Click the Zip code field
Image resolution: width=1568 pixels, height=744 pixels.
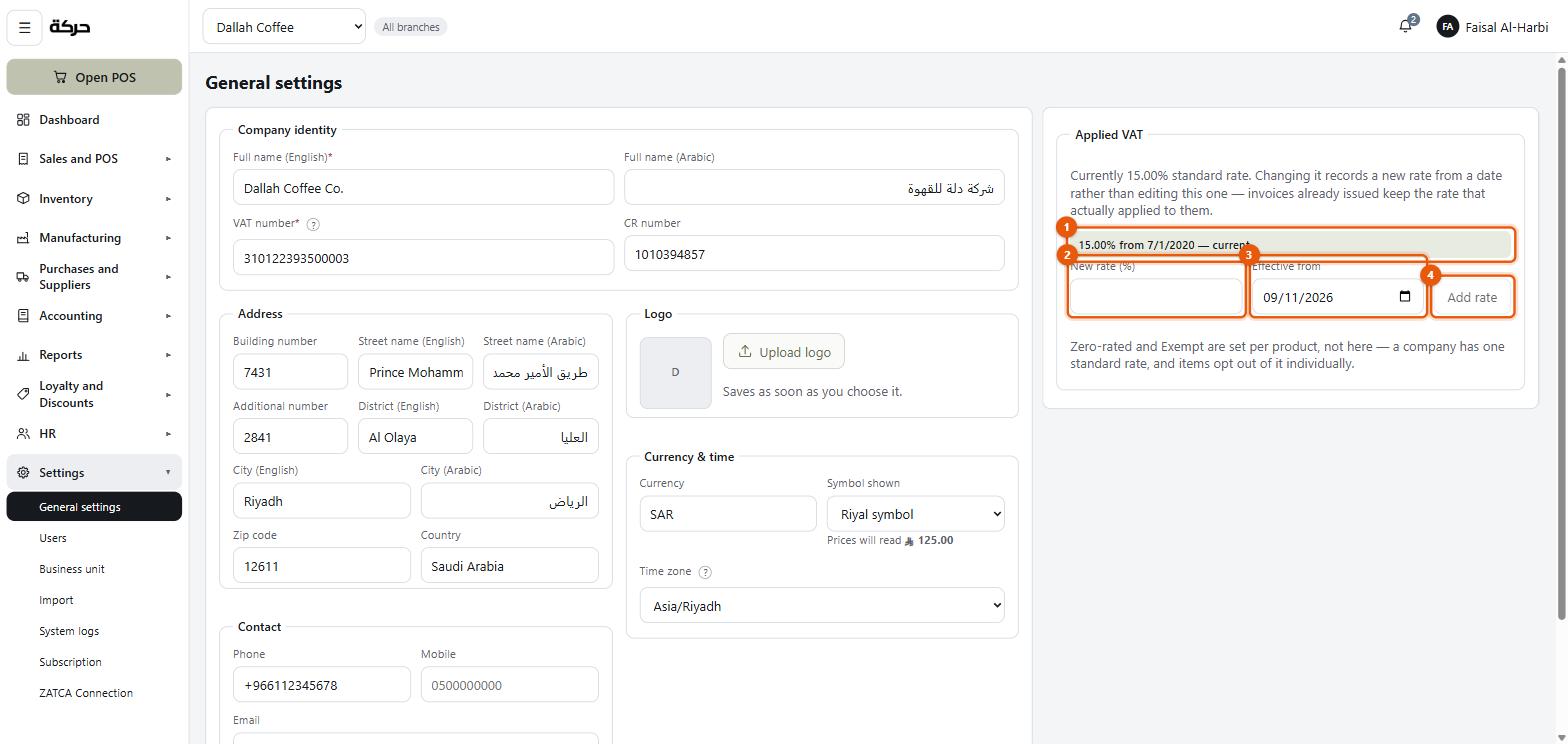[322, 566]
